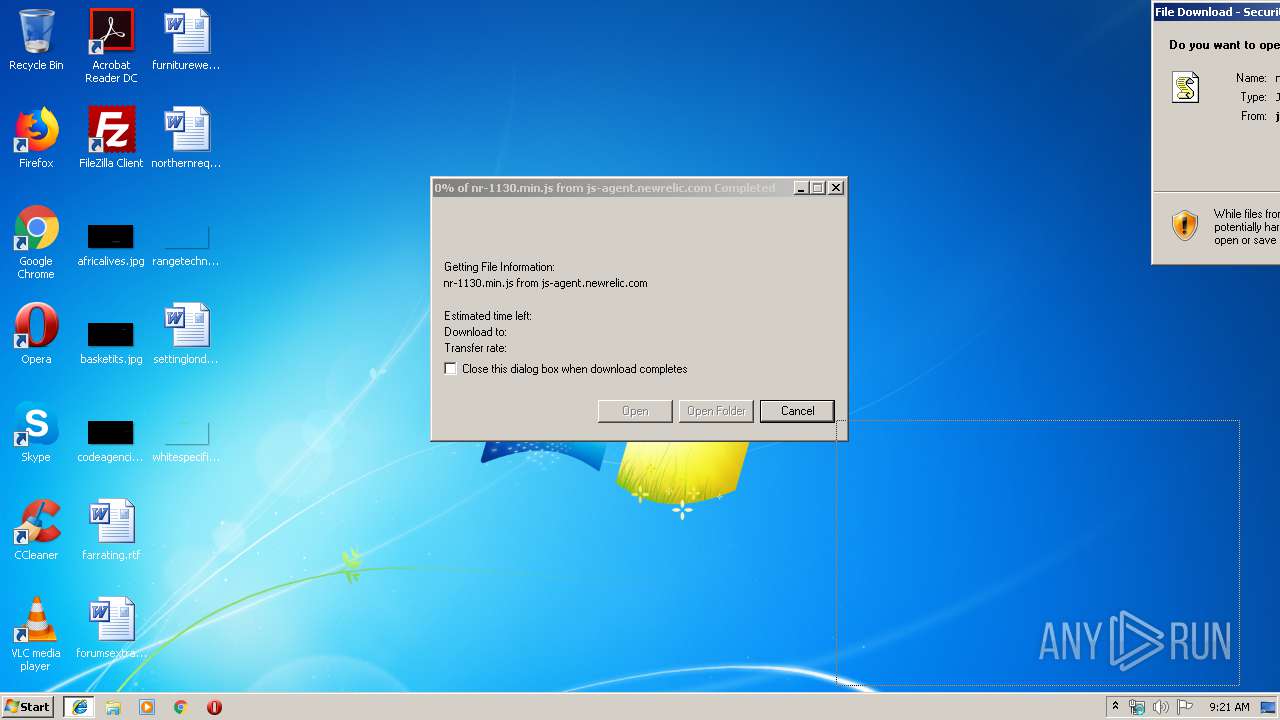Screen dimensions: 1280x720
Task: Open the VLC media player shortcut
Action: coord(36,634)
